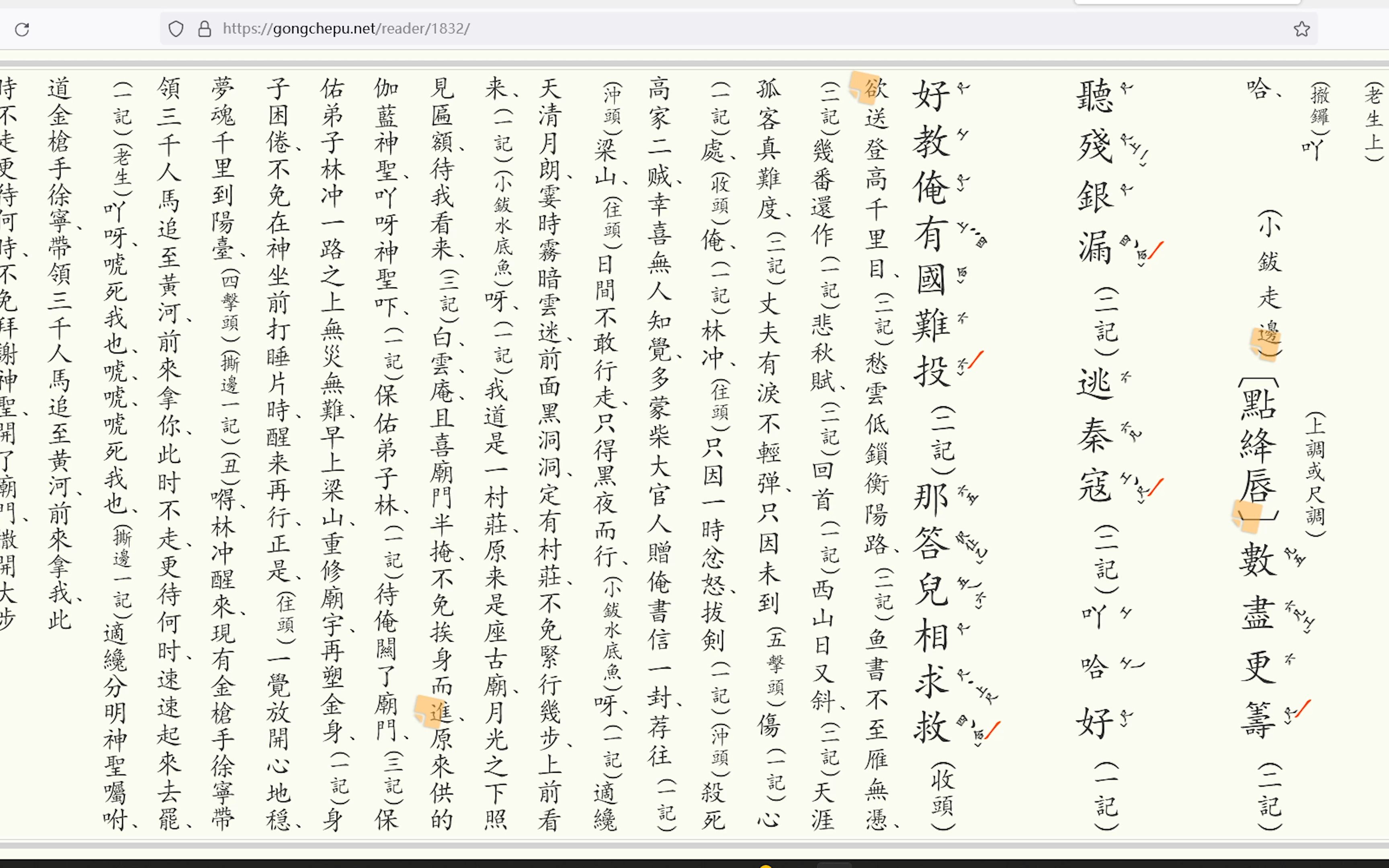Click the large character 殘

(1096, 146)
